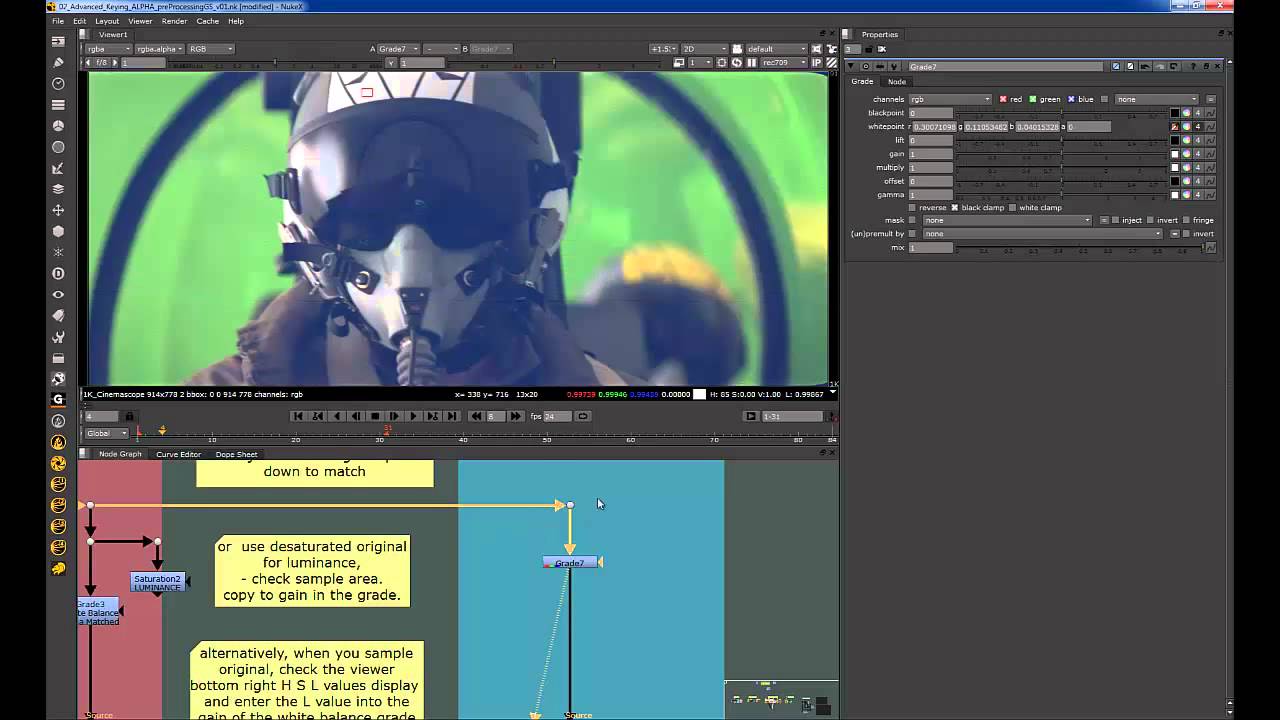Expand the viewer rgba layer dropdown
The height and width of the screenshot is (720, 1280).
108,49
